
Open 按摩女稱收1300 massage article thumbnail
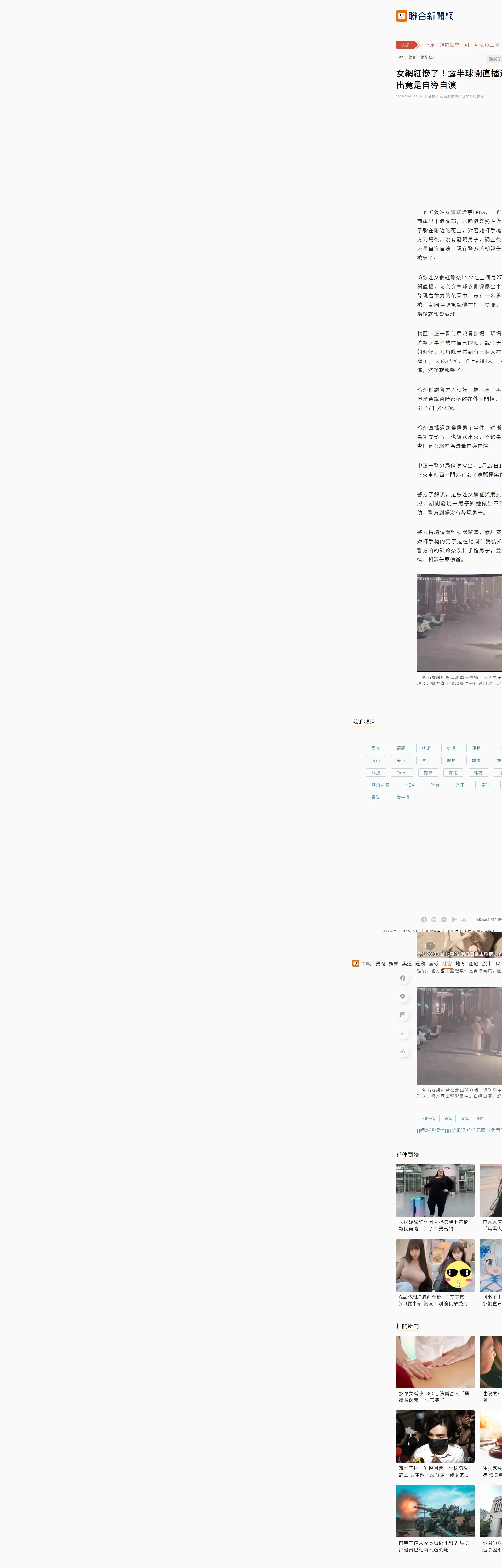tap(435, 1362)
